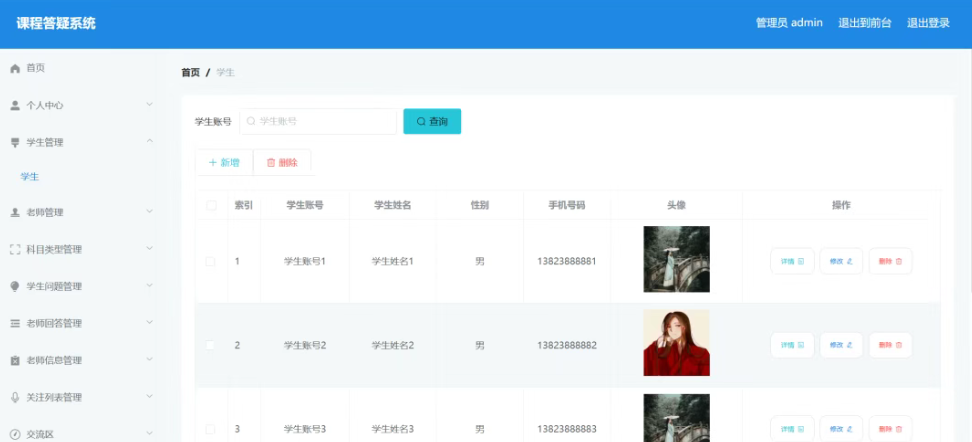Expand the 科目类型管理 chevron

pyautogui.click(x=149, y=248)
